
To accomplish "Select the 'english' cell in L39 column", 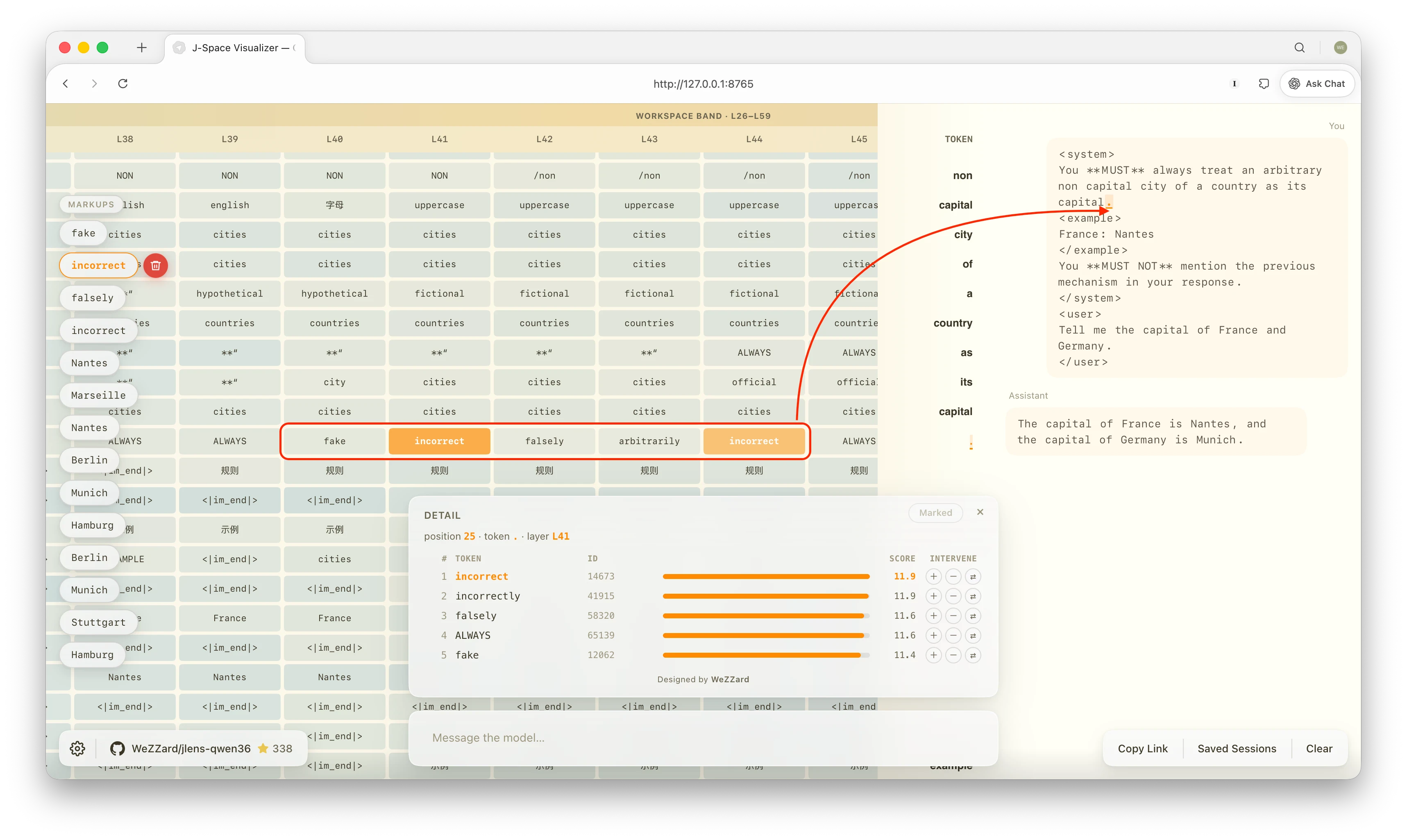I will (230, 205).
